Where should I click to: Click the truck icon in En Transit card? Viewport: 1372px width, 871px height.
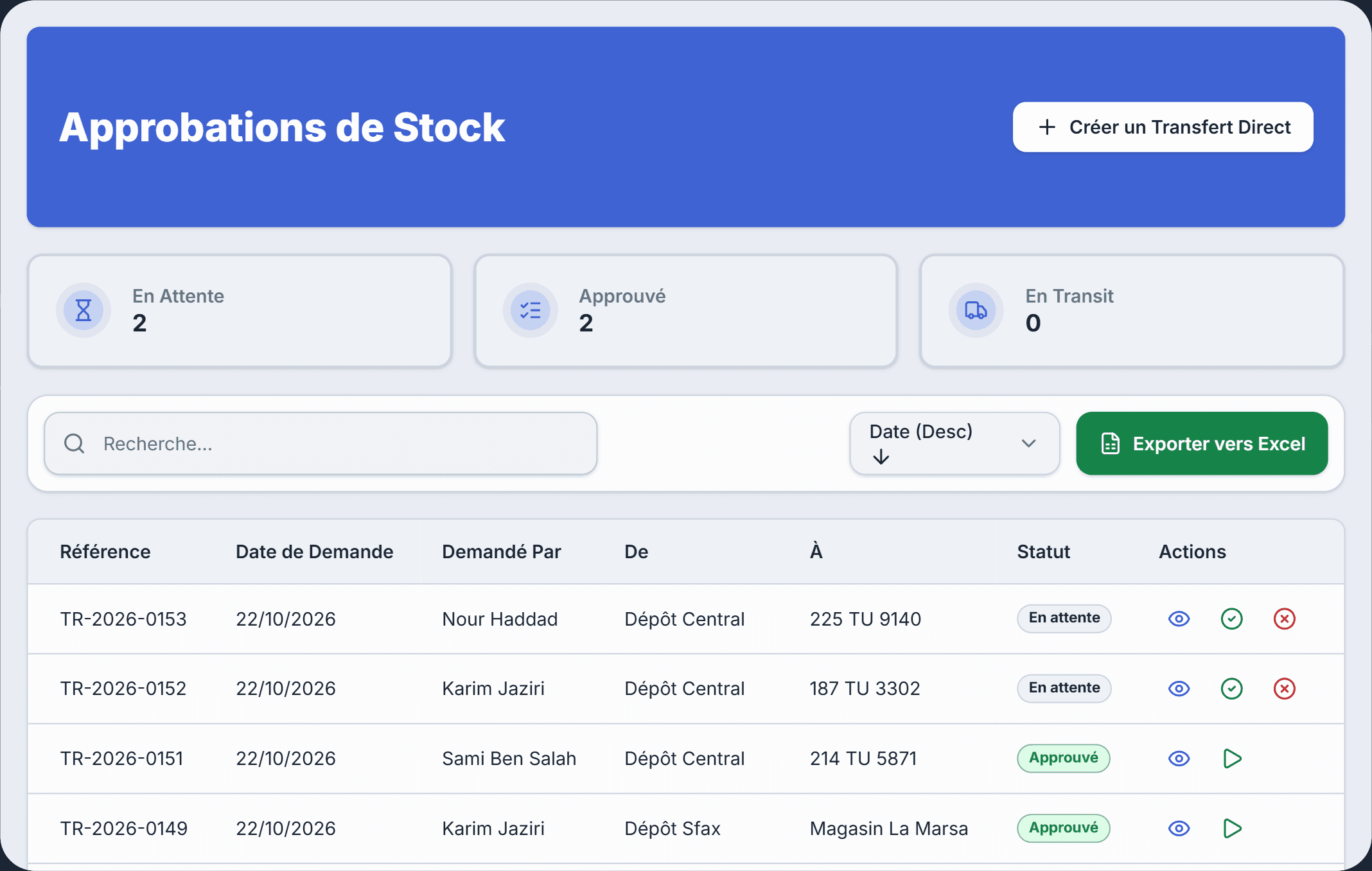[x=976, y=310]
